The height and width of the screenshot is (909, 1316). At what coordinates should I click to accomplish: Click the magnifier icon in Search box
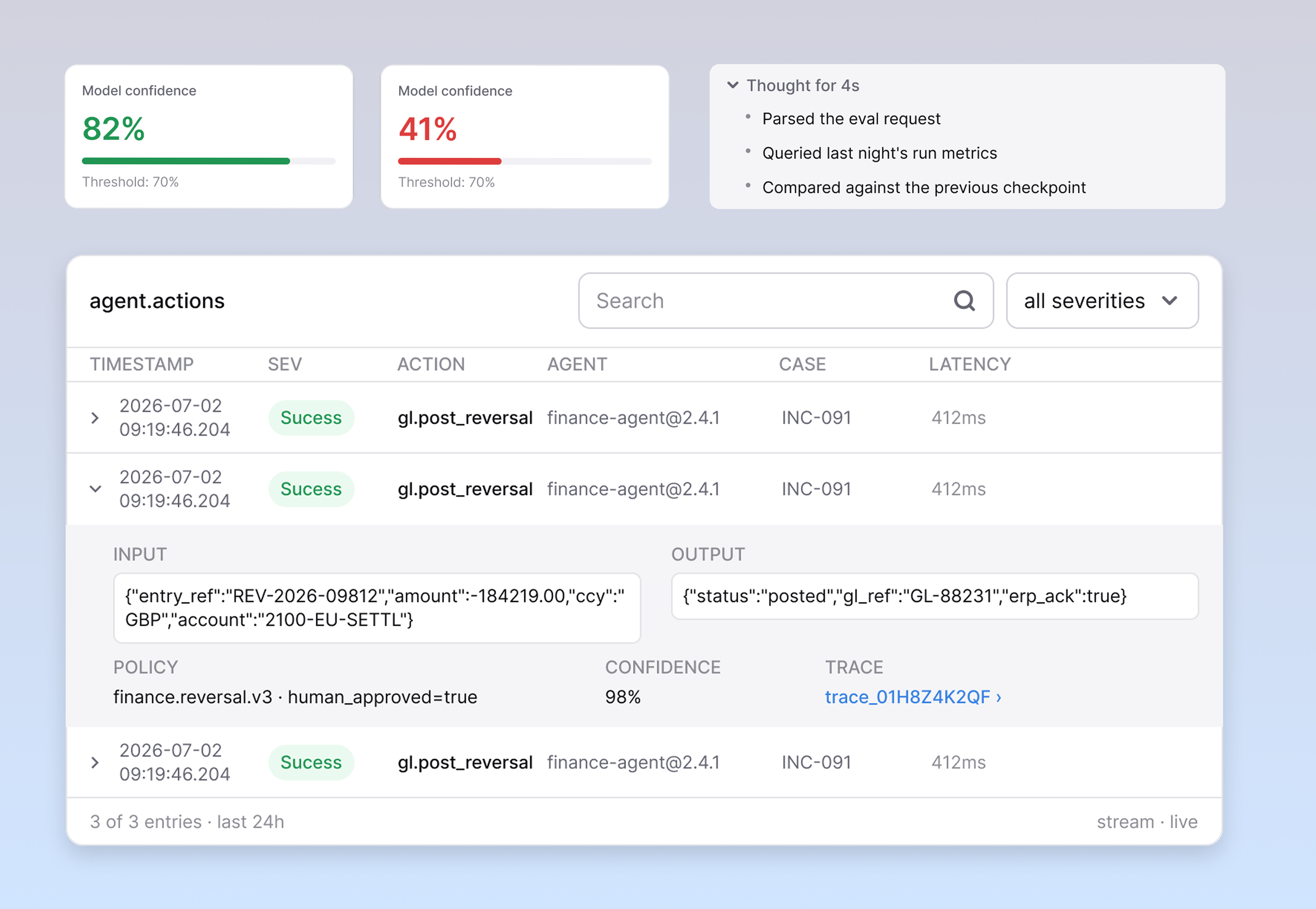(964, 301)
